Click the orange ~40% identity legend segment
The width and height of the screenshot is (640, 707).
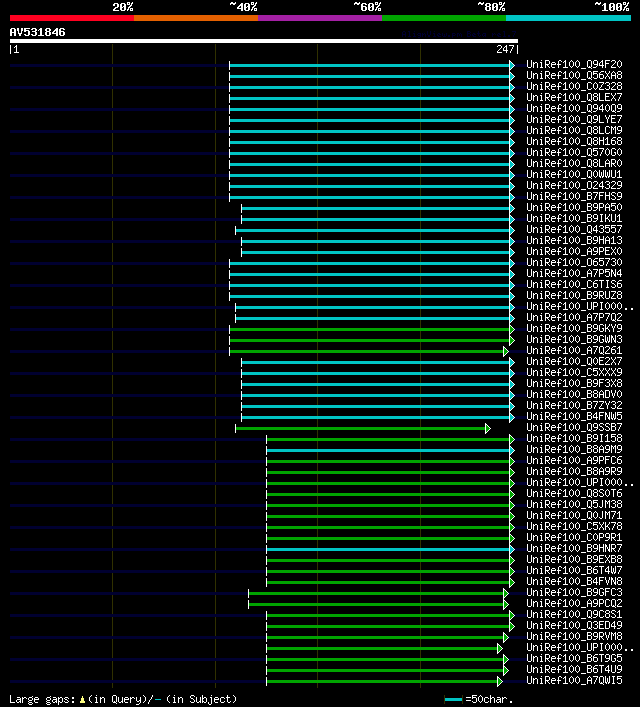(196, 18)
